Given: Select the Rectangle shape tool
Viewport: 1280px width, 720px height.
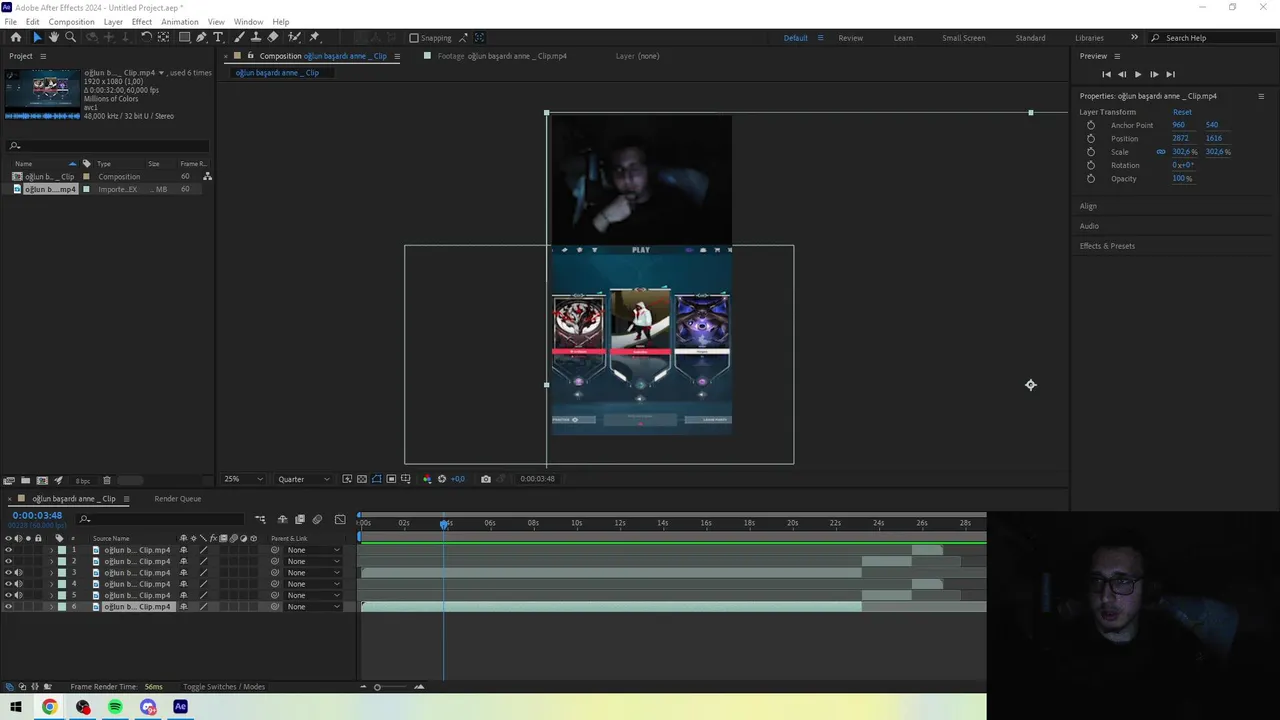Looking at the screenshot, I should (184, 37).
